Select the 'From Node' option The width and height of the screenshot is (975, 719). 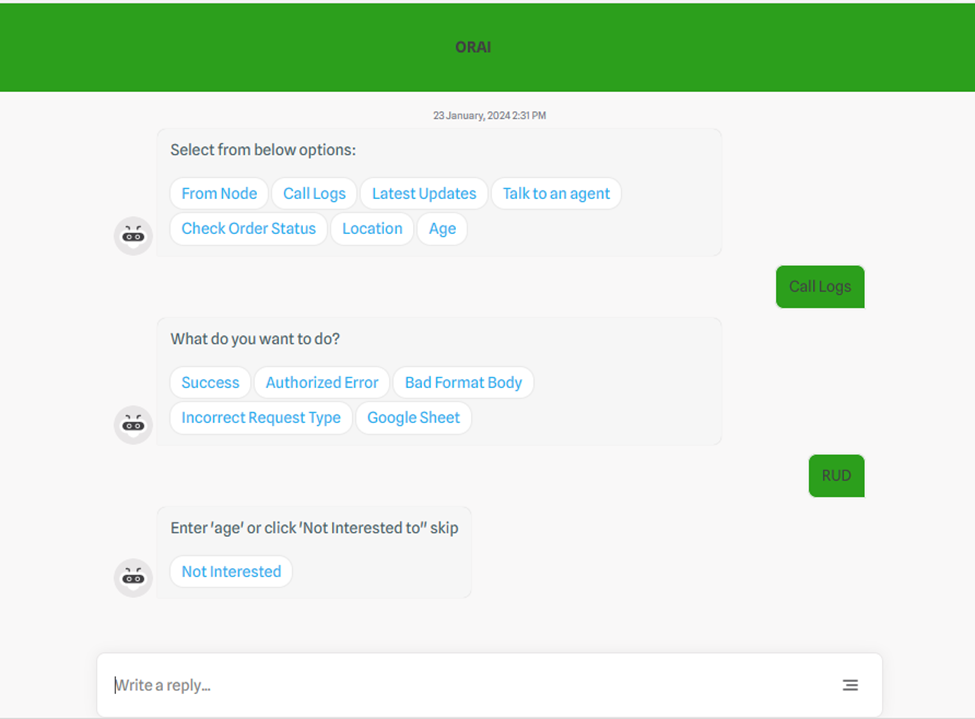219,194
